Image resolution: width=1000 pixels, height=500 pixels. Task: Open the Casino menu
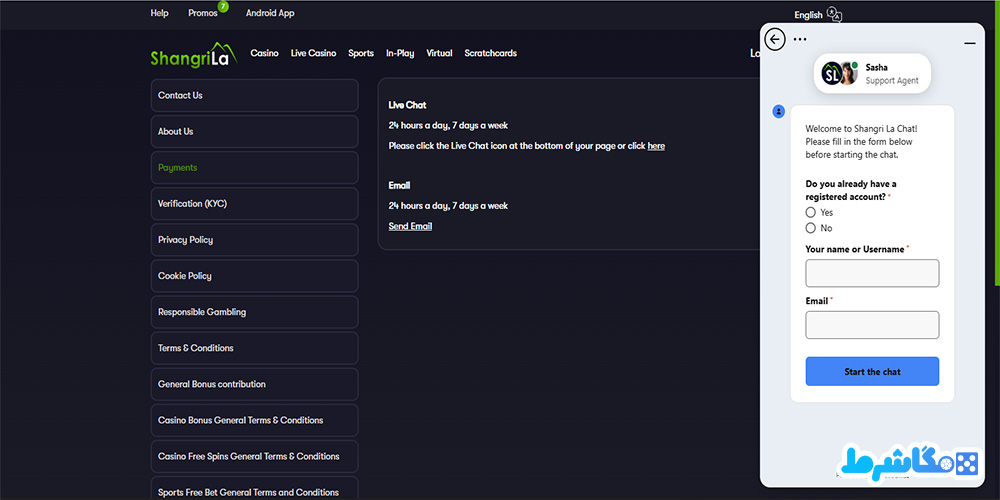point(264,53)
